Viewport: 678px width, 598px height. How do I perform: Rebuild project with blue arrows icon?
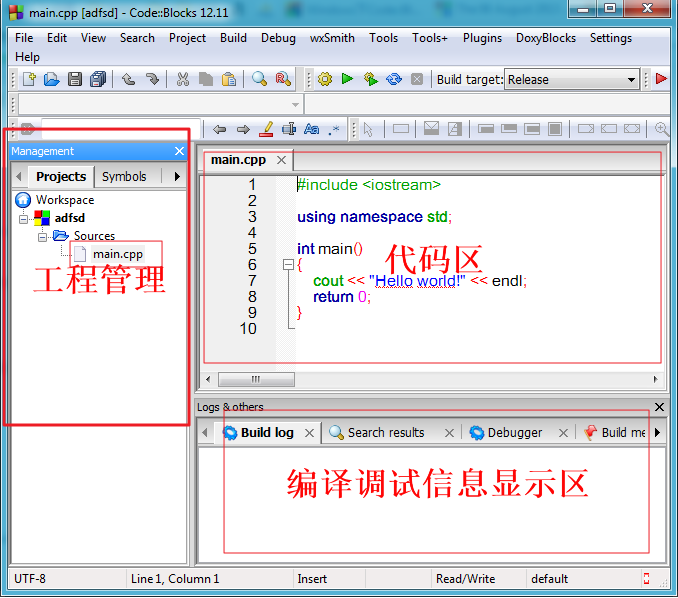pos(393,80)
